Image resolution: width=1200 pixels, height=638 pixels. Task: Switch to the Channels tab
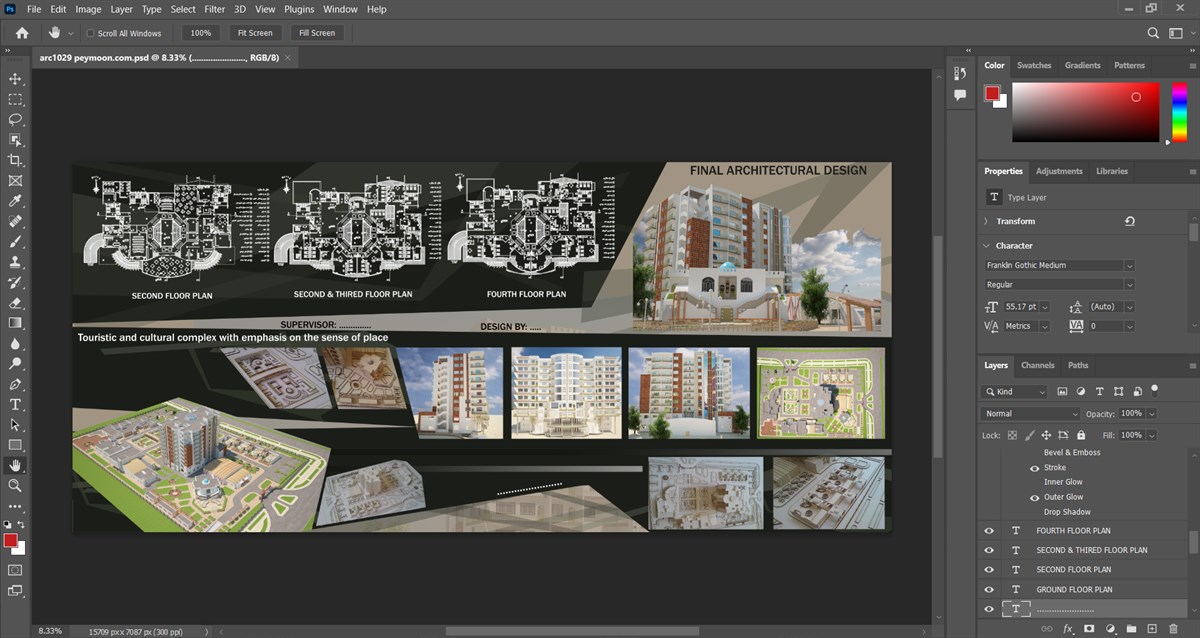coord(1037,365)
